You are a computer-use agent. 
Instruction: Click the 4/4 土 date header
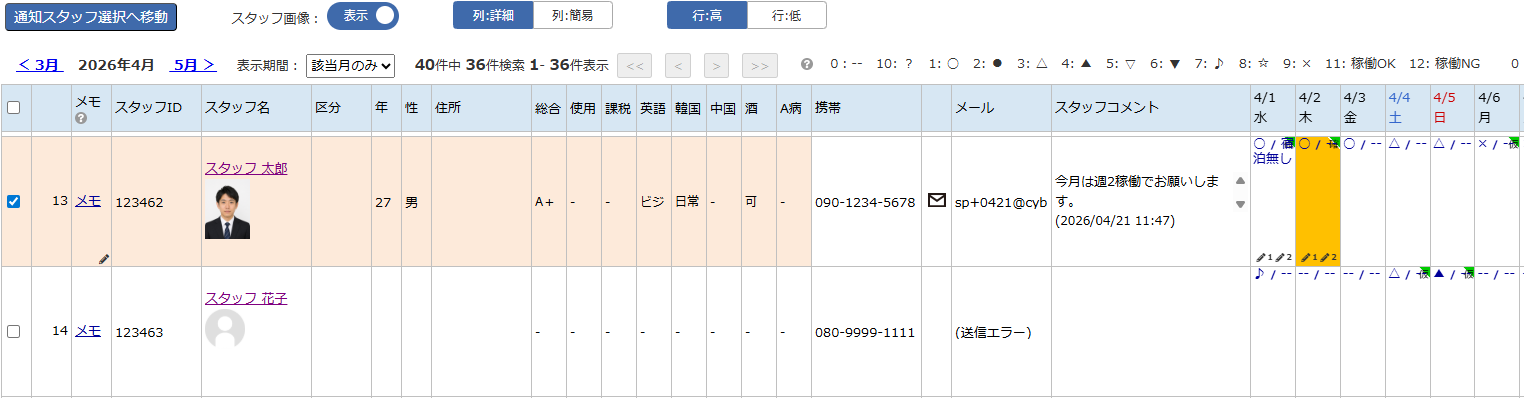(1408, 108)
